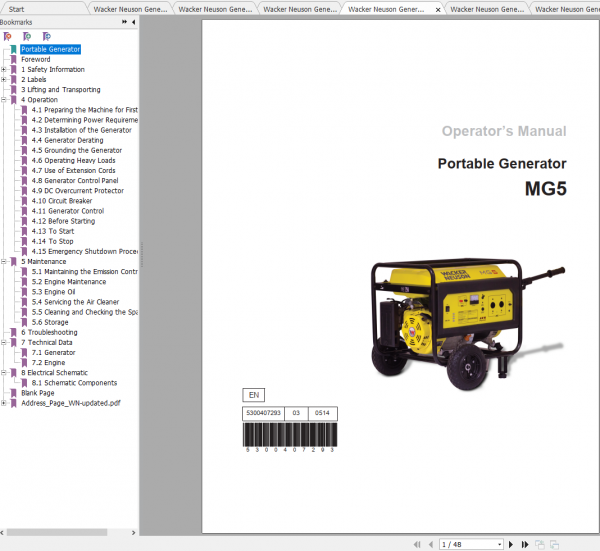
Task: Click the bookmarks horizontal scrollbar thumb
Action: coord(57,532)
